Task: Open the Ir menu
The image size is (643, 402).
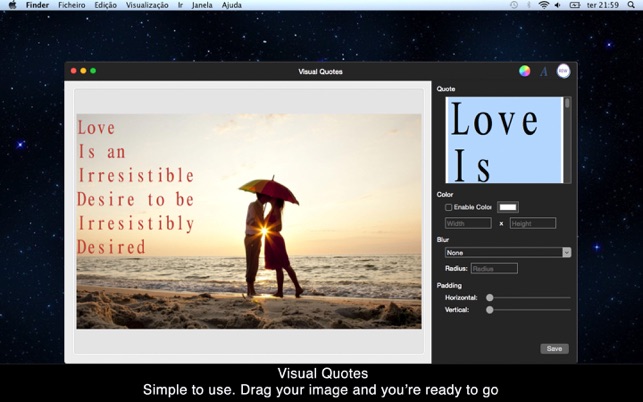Action: click(180, 5)
